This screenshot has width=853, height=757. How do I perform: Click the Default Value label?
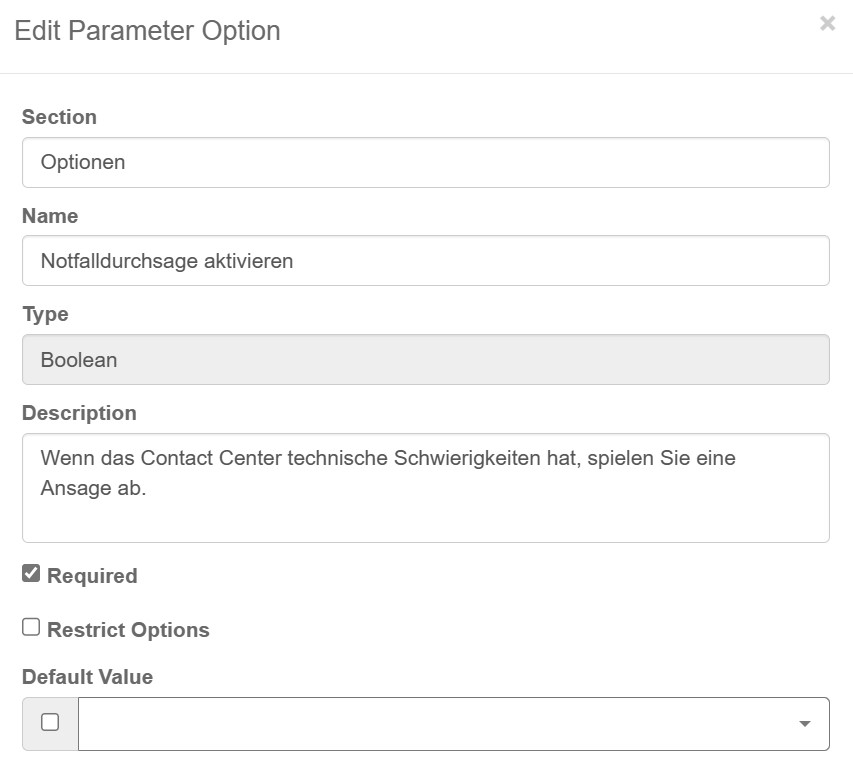[x=87, y=677]
